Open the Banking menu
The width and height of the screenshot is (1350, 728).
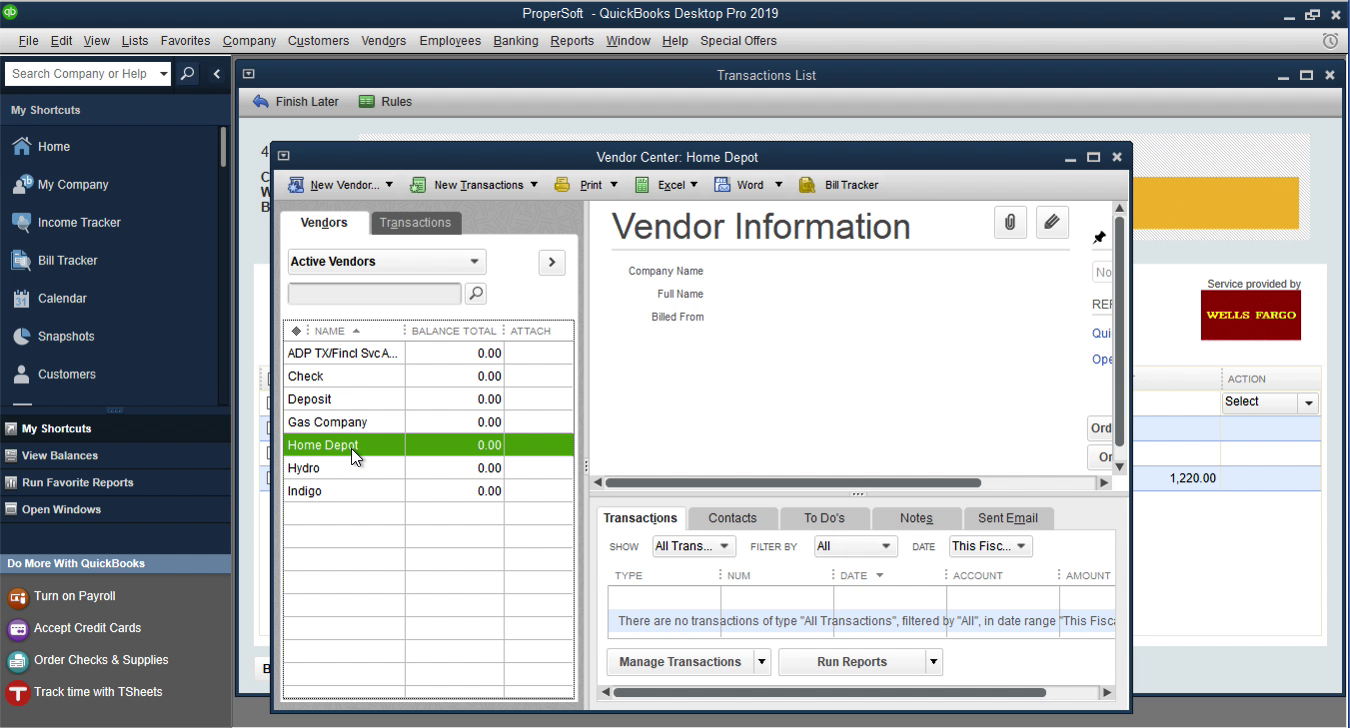point(516,41)
